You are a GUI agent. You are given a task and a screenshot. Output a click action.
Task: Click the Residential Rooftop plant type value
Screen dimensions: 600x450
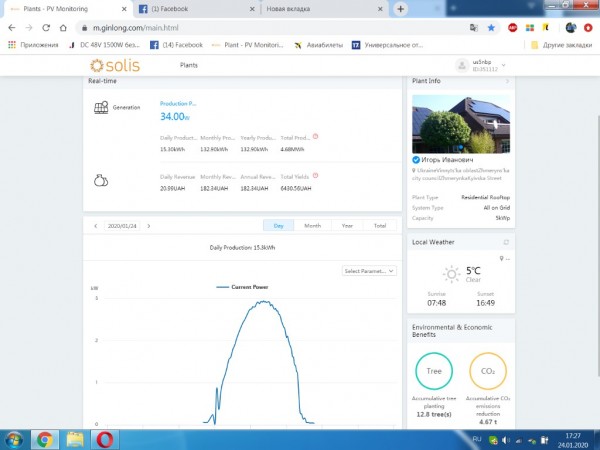click(x=486, y=197)
